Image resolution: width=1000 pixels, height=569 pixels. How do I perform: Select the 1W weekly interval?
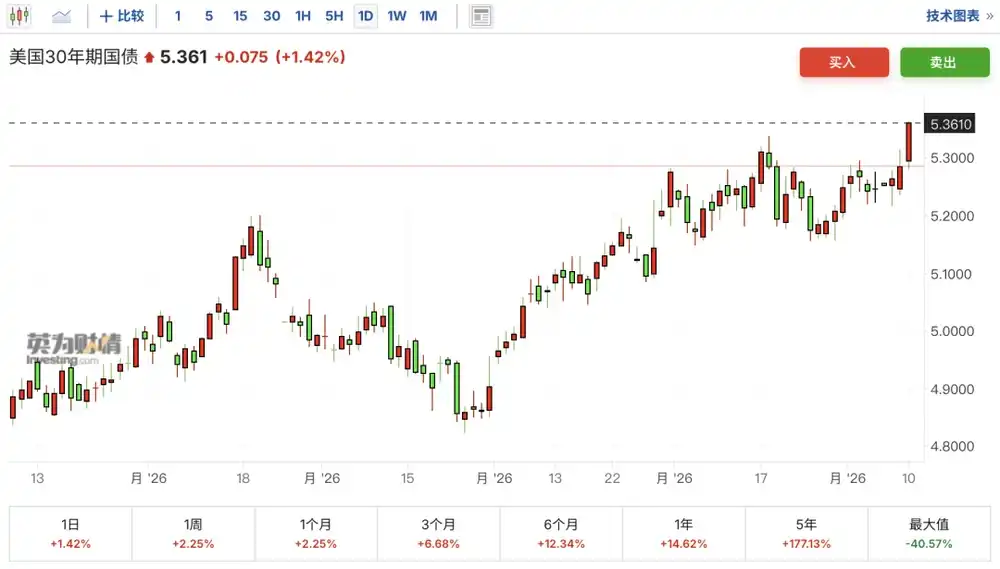tap(397, 16)
